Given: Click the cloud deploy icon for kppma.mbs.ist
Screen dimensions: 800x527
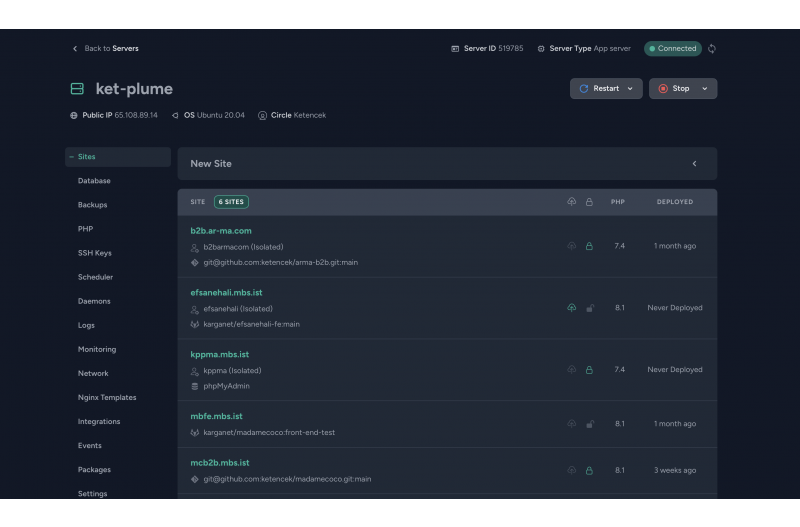Looking at the screenshot, I should click(x=572, y=370).
